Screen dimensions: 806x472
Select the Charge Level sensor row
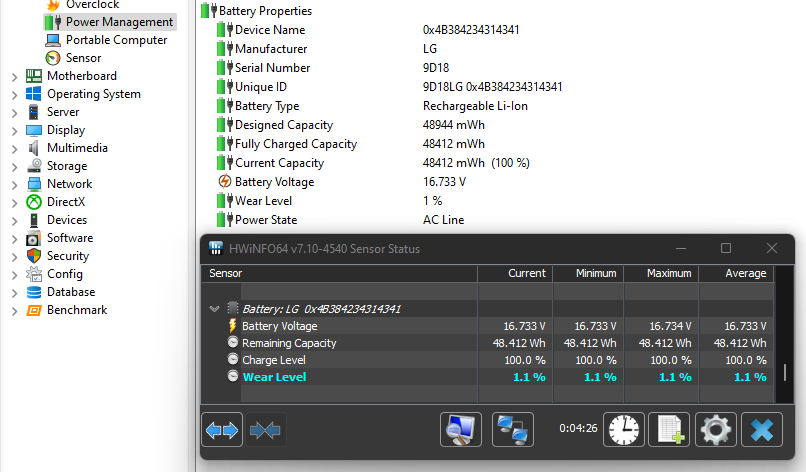point(487,360)
